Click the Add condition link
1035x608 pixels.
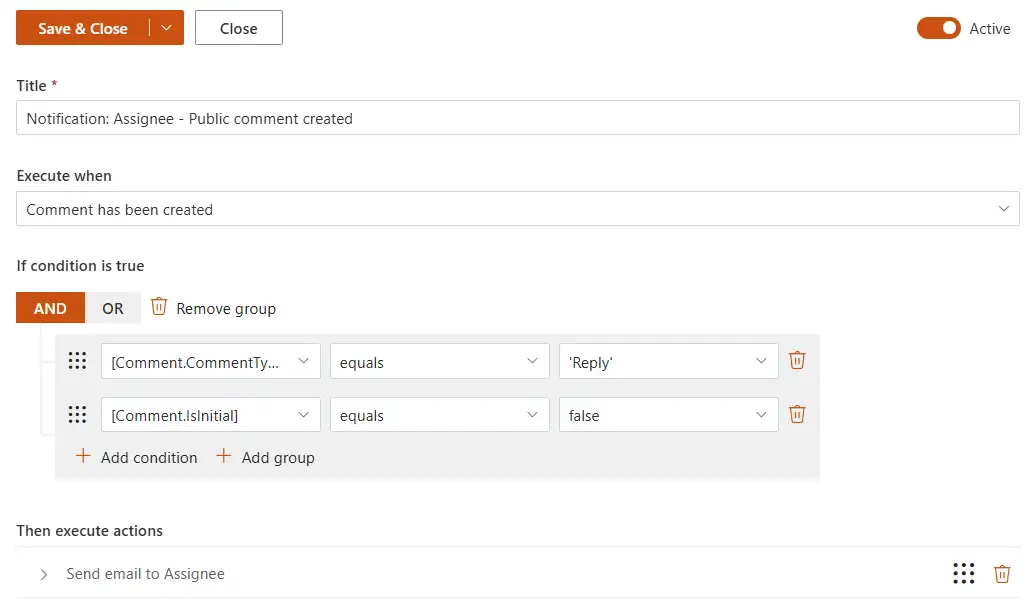tap(149, 457)
